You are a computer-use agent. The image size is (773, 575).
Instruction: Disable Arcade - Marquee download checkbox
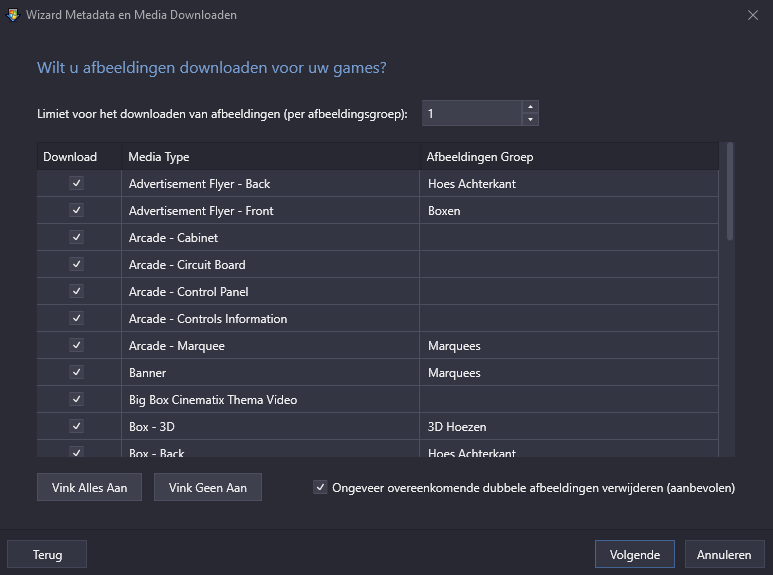tap(76, 345)
